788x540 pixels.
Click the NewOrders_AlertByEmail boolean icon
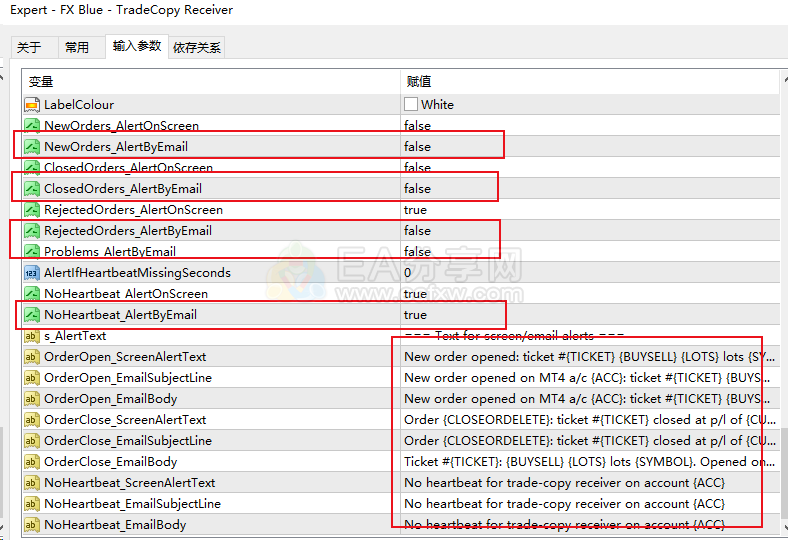(x=32, y=147)
